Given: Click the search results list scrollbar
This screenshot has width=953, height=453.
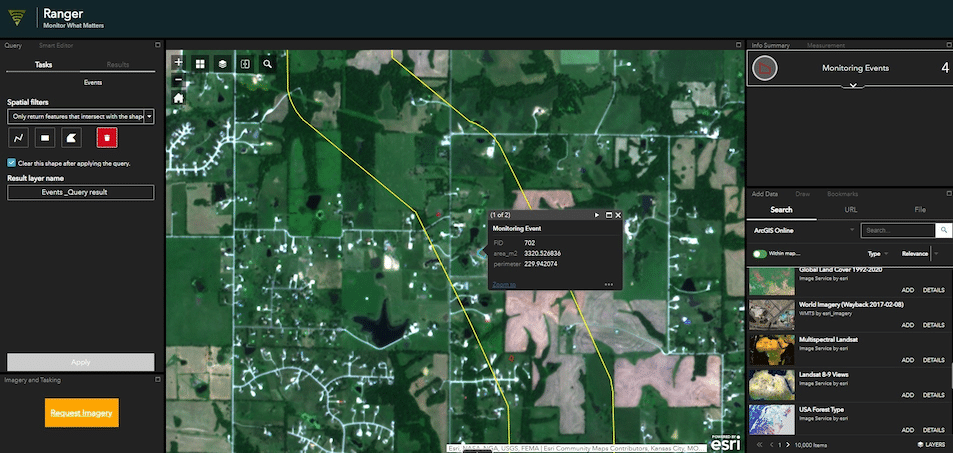Looking at the screenshot, I should point(951,375).
